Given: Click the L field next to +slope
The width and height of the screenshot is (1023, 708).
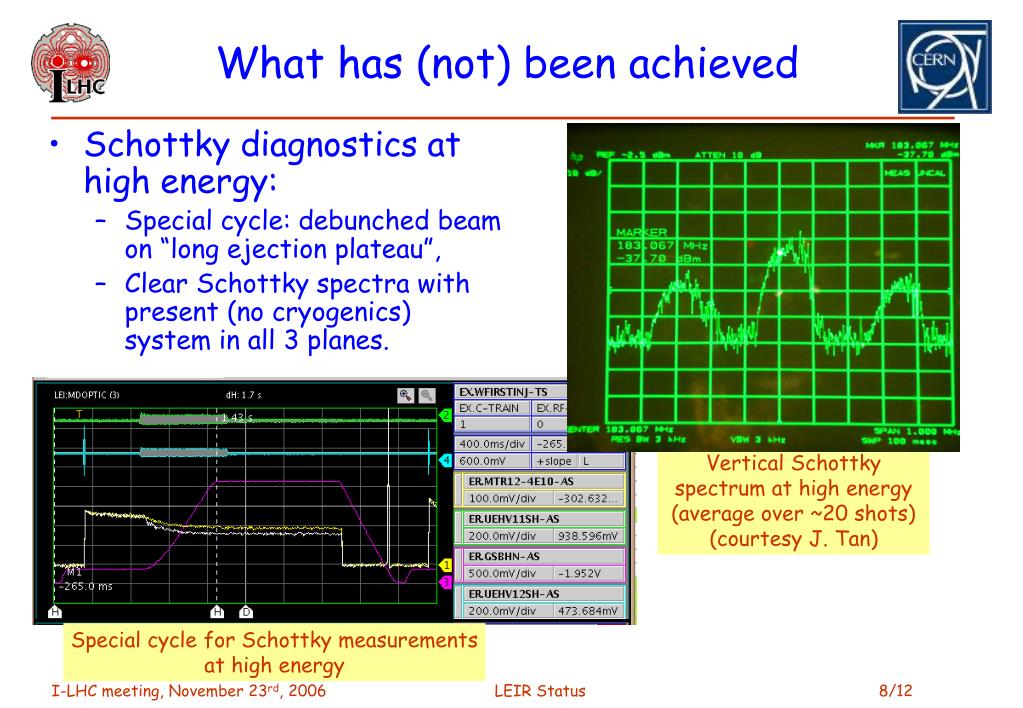Looking at the screenshot, I should pos(602,461).
